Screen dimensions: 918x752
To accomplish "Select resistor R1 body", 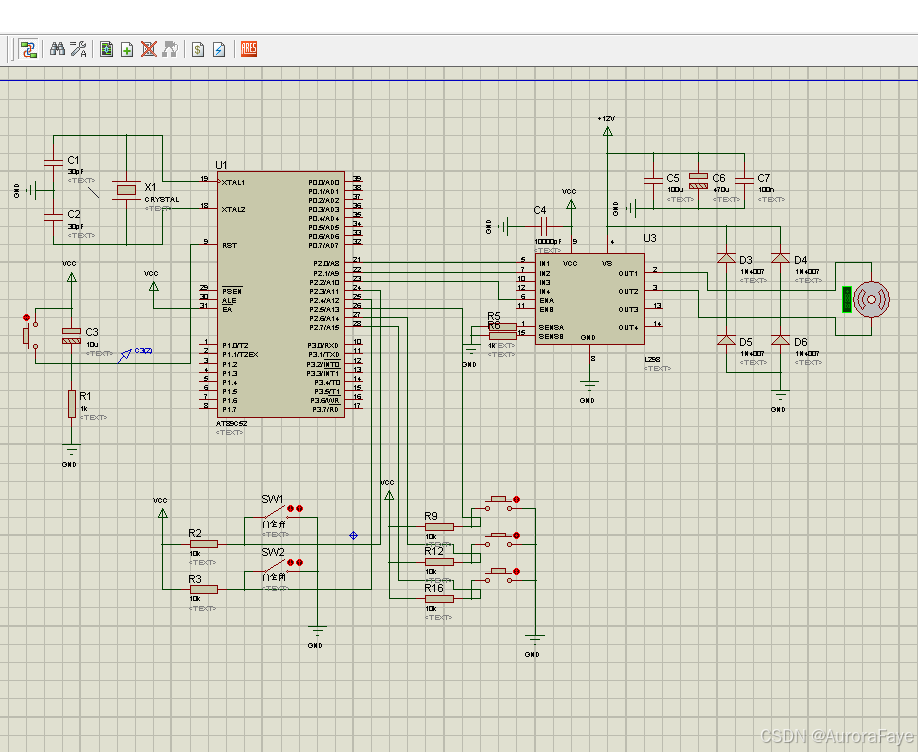I will click(71, 404).
